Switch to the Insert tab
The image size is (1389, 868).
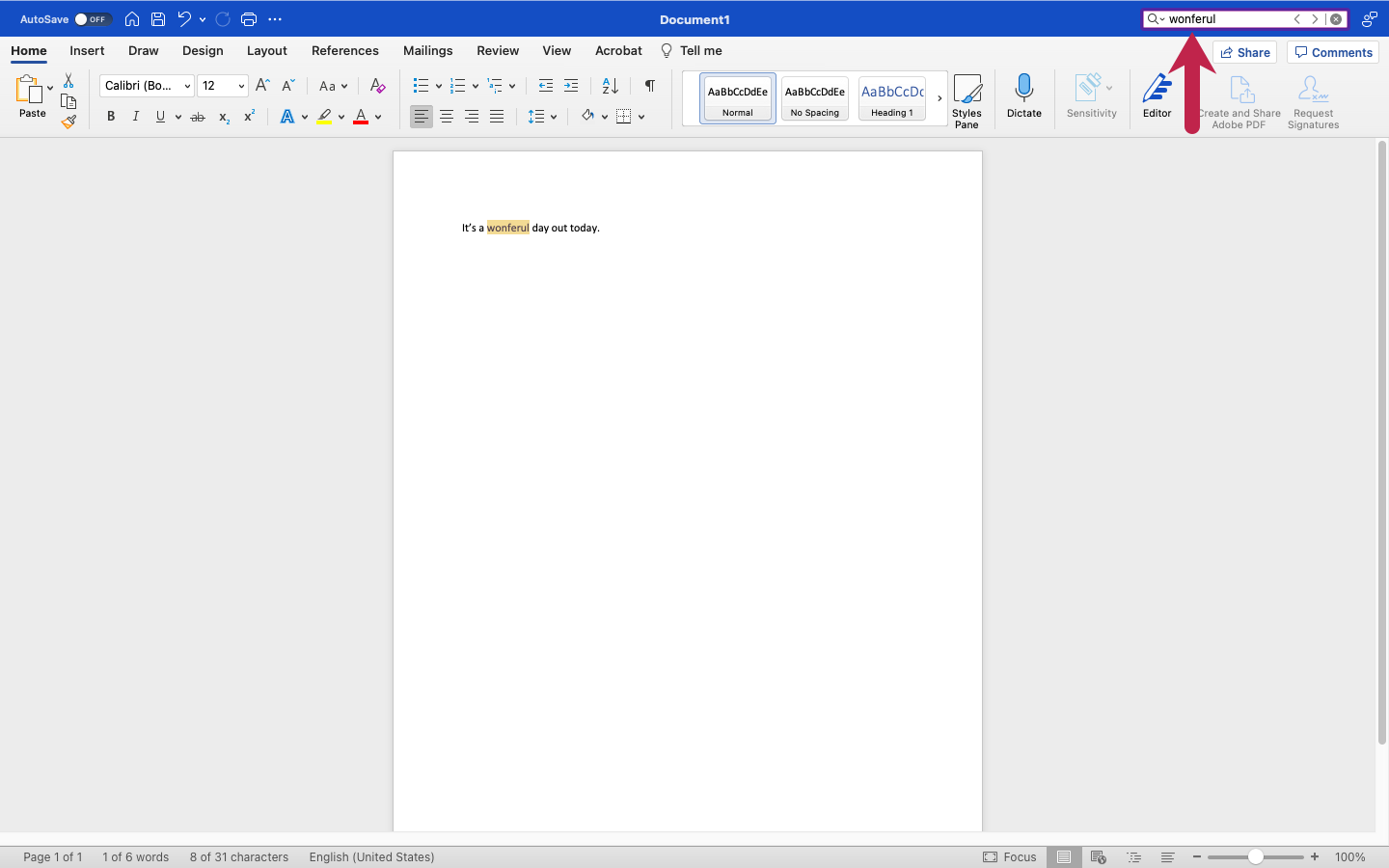87,50
